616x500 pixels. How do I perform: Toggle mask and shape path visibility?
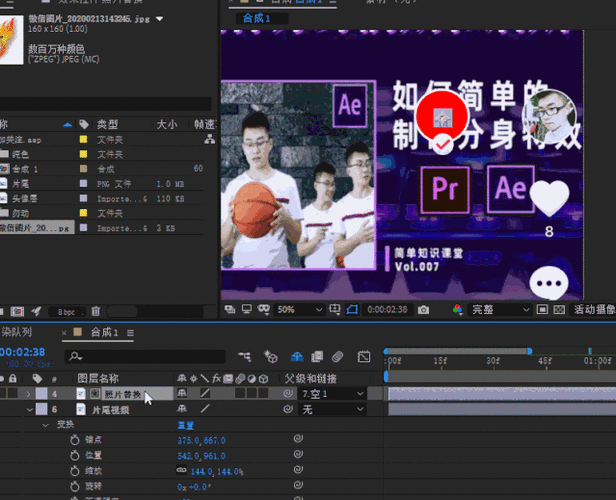[x=352, y=310]
